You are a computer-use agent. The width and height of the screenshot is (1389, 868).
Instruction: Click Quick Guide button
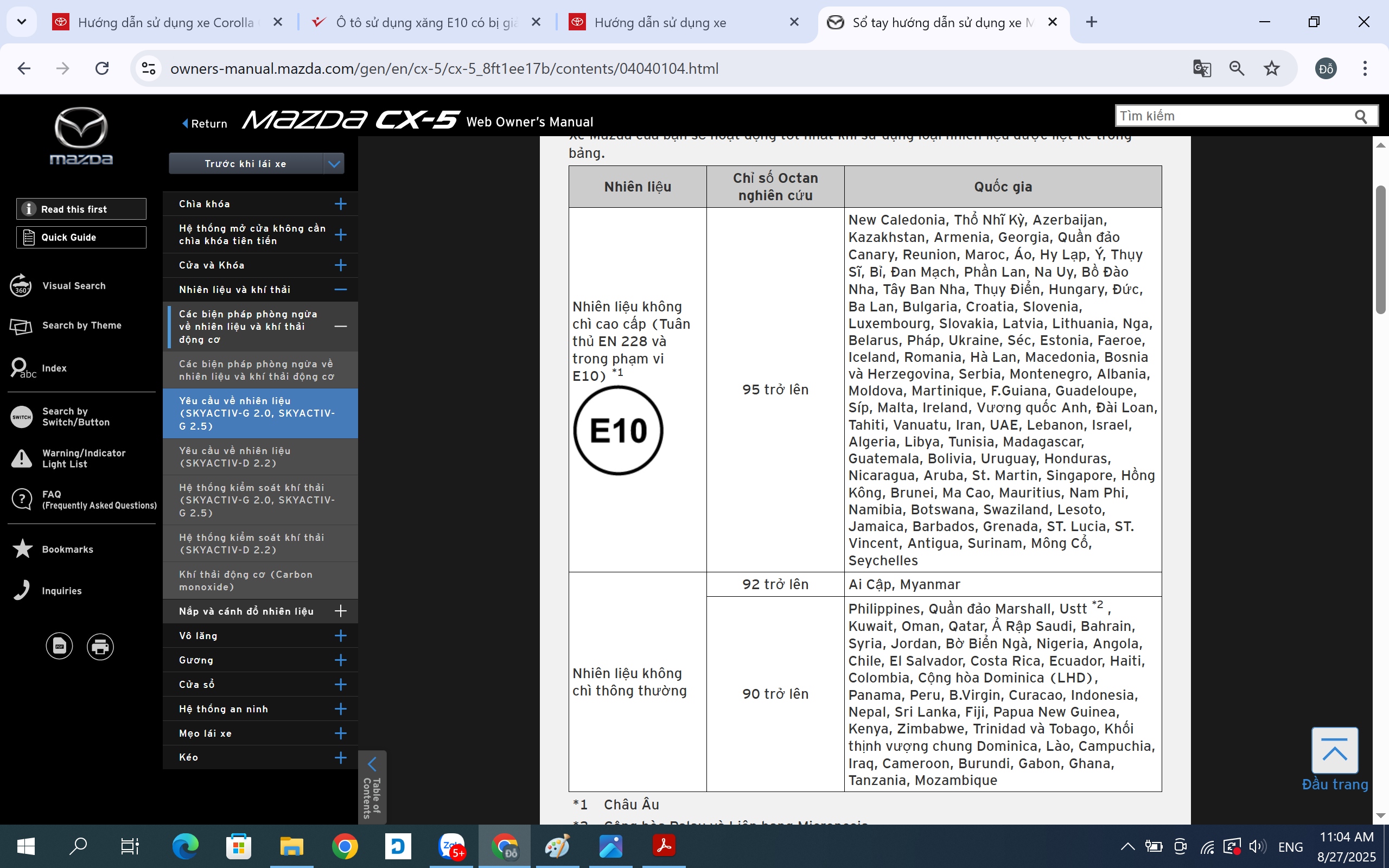[x=81, y=237]
